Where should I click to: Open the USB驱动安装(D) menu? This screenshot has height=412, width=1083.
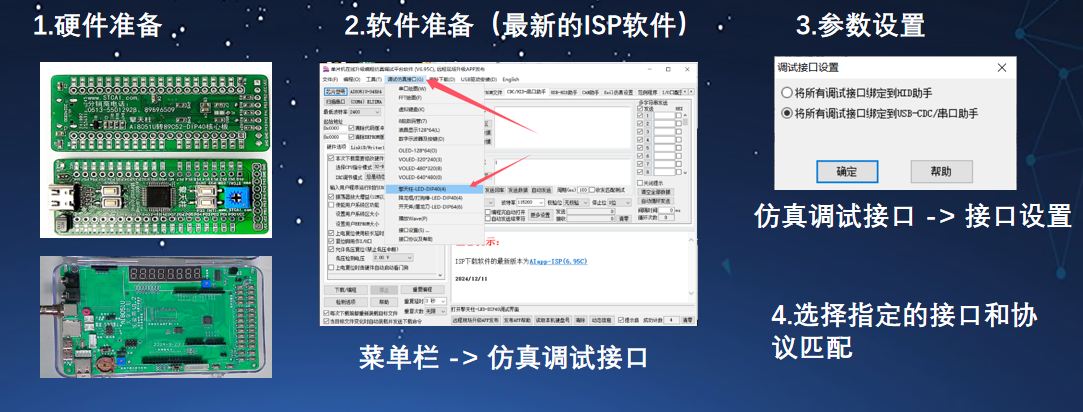[479, 79]
